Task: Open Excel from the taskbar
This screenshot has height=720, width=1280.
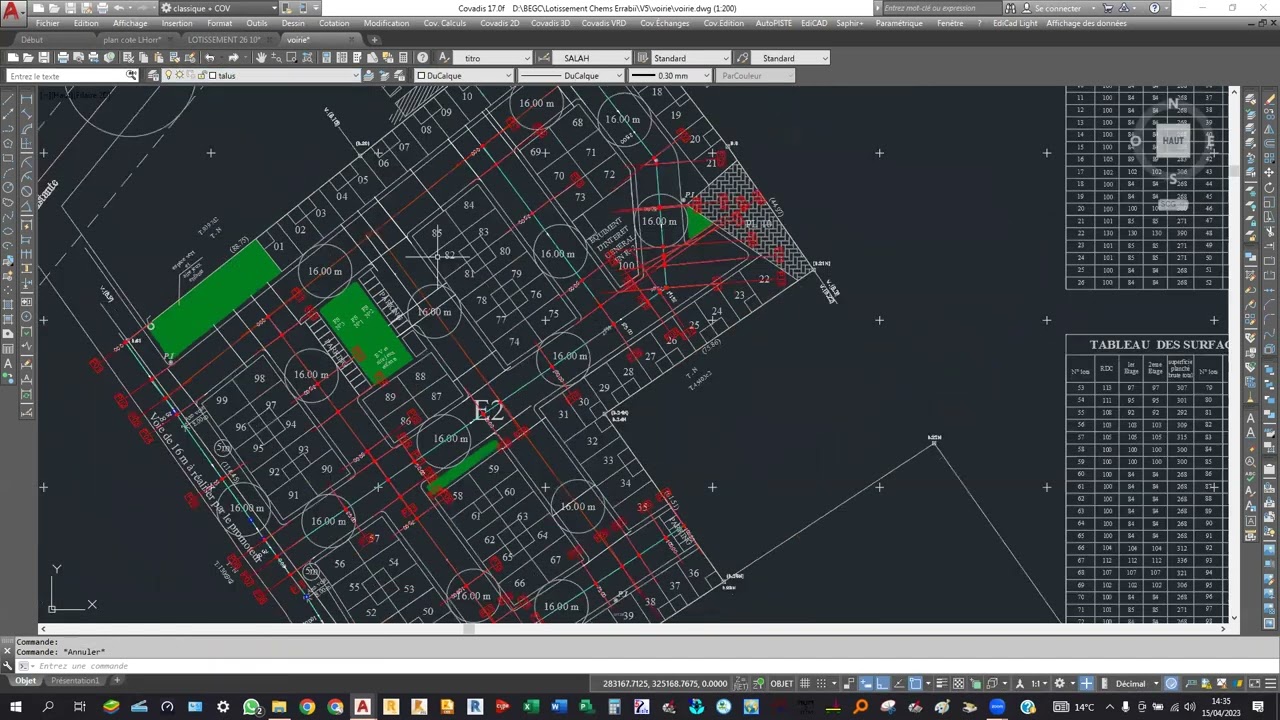Action: 530,707
